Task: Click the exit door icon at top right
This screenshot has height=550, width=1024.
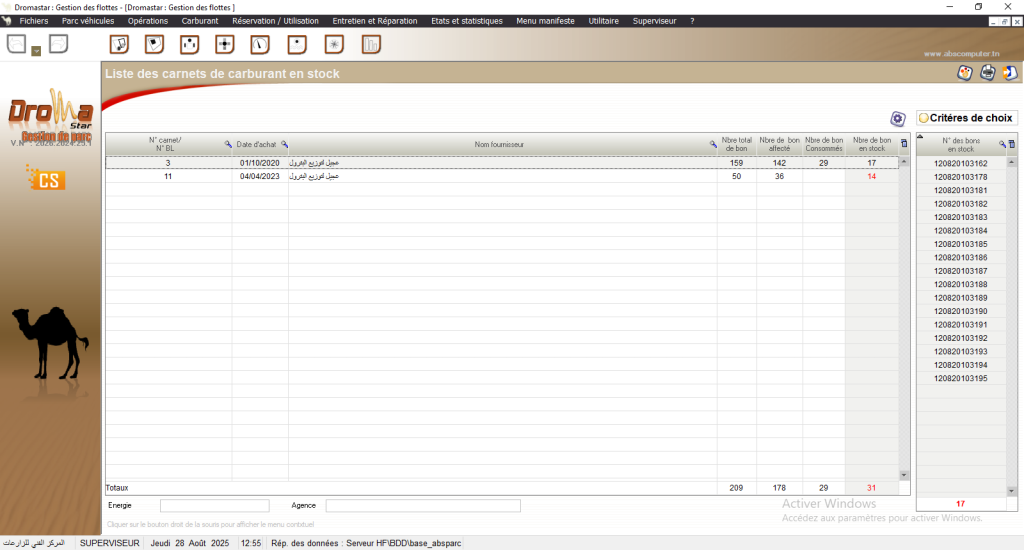Action: click(x=1010, y=72)
